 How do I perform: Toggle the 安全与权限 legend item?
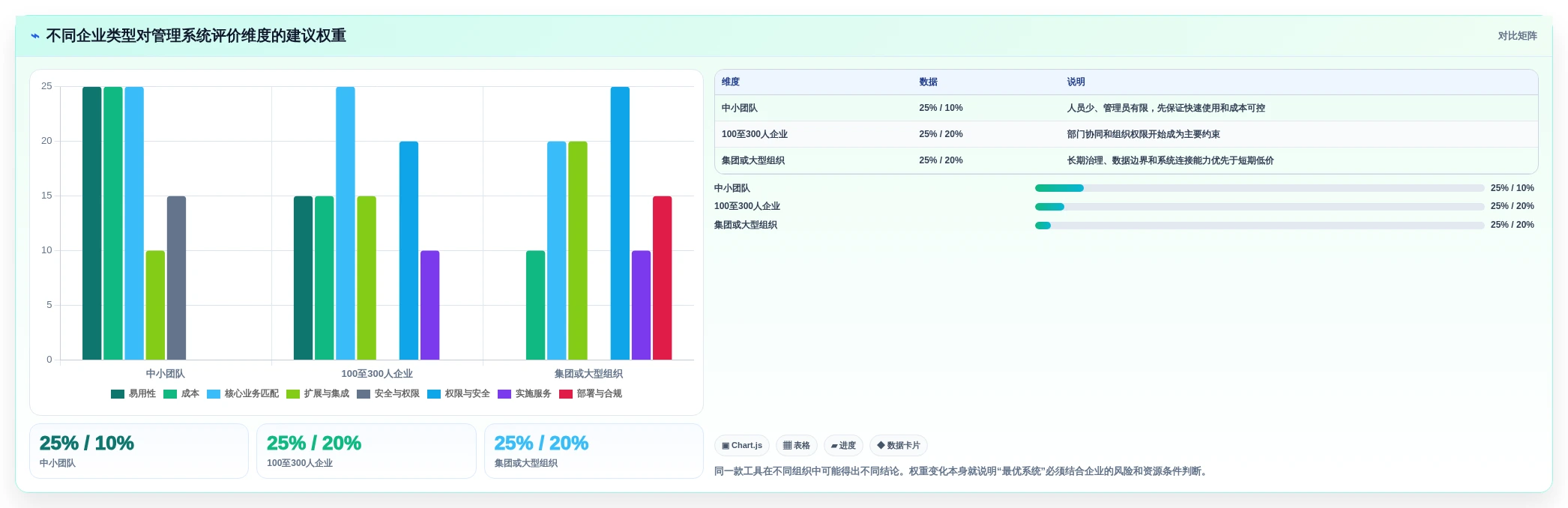388,394
